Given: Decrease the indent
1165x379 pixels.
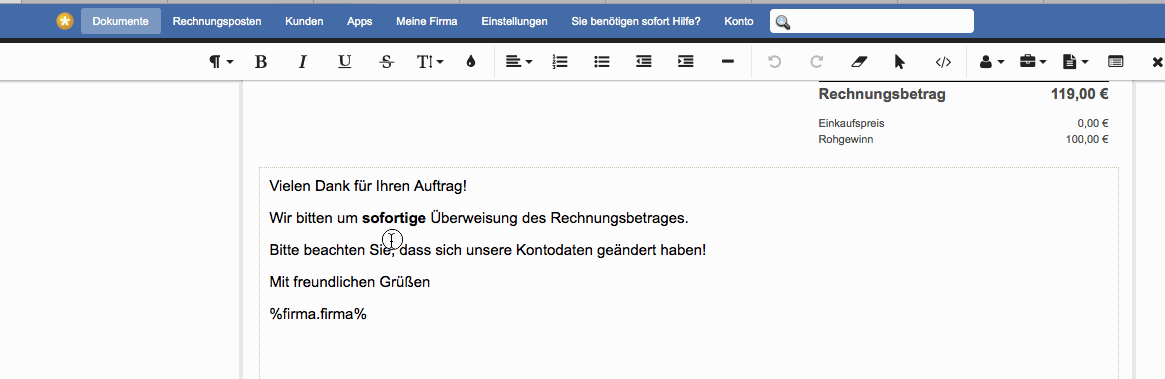Looking at the screenshot, I should click(644, 62).
